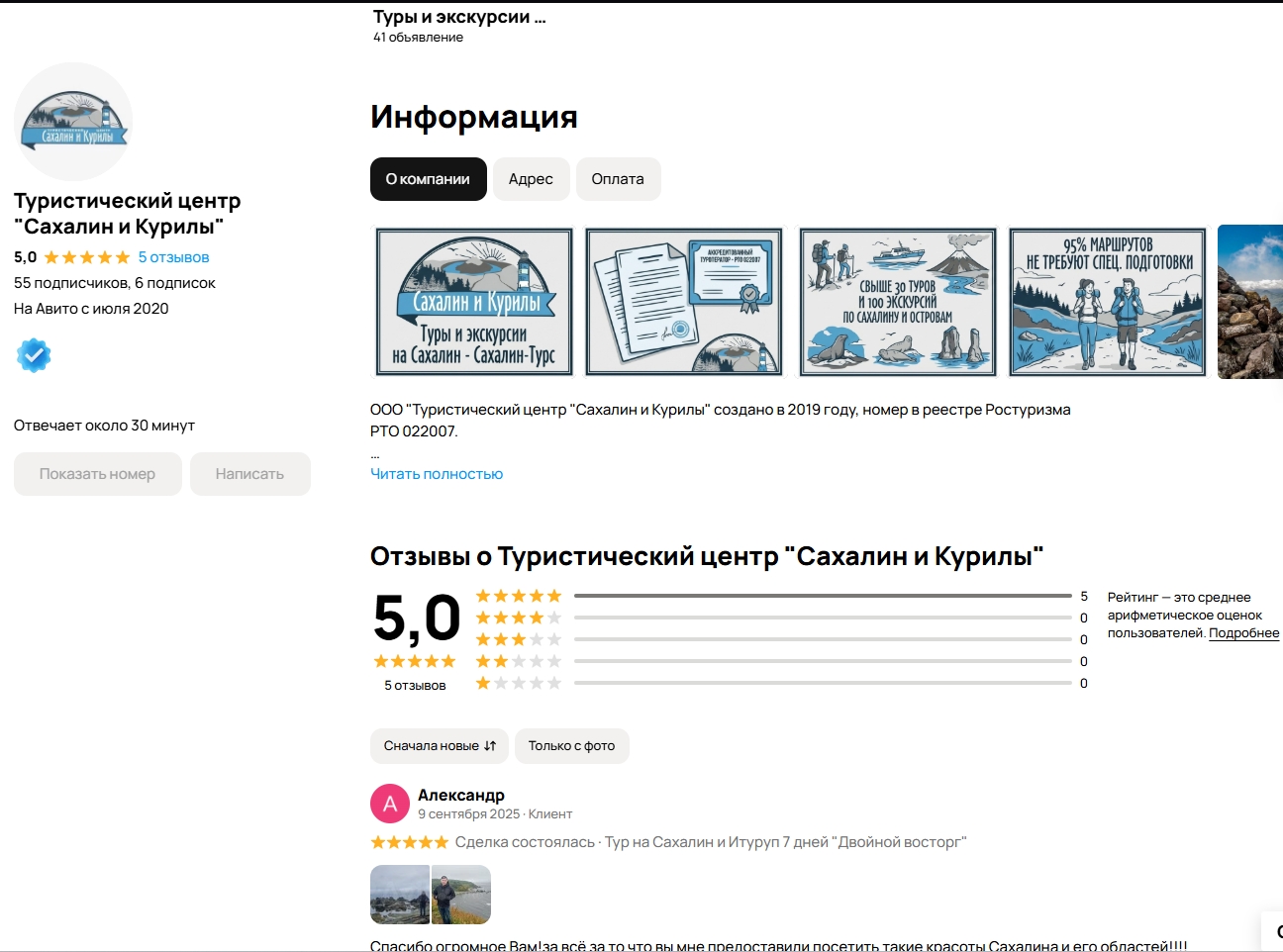Select the О компании tab
The width and height of the screenshot is (1283, 952).
(429, 179)
